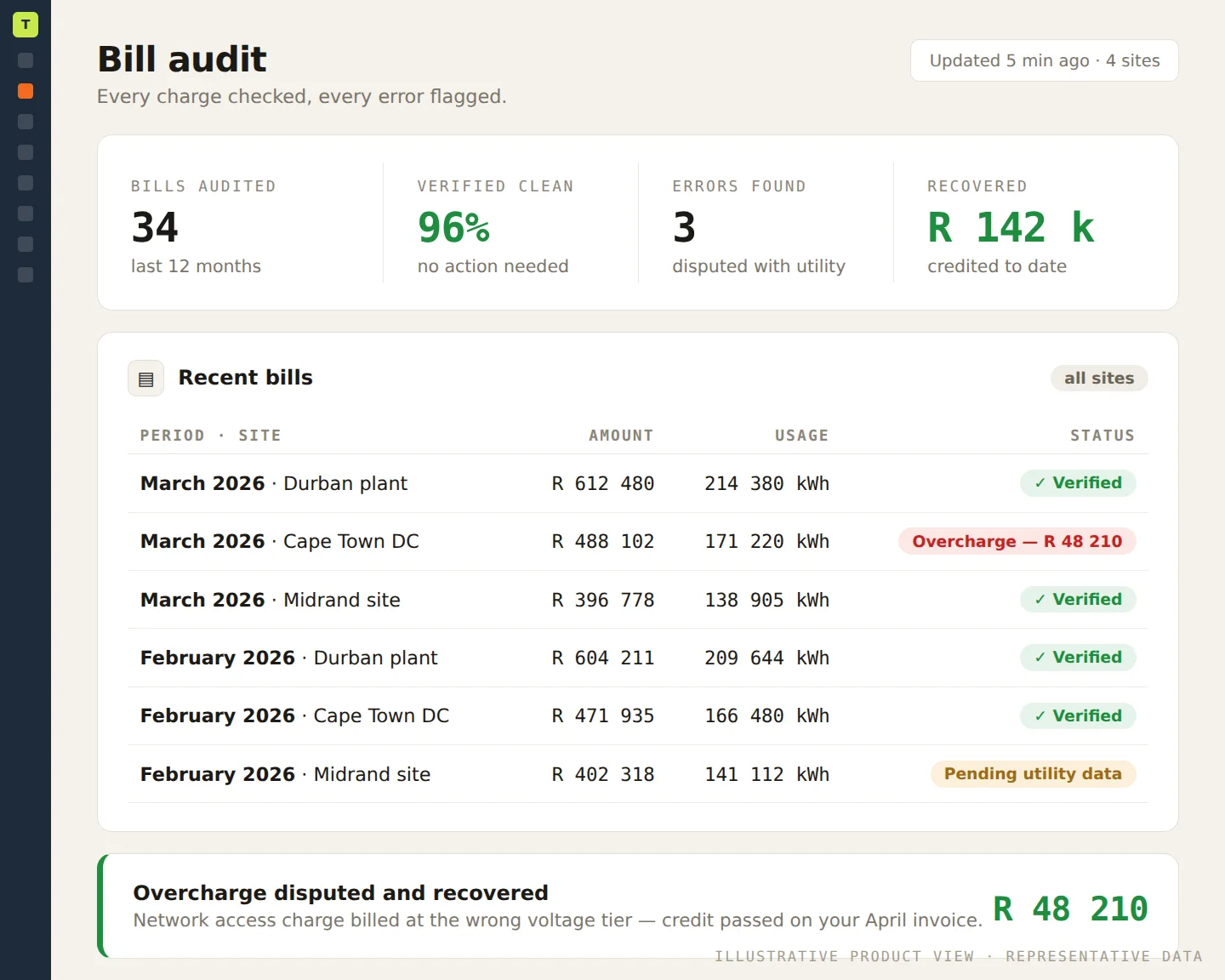
Task: Open the all sites filter pill
Action: [1099, 378]
